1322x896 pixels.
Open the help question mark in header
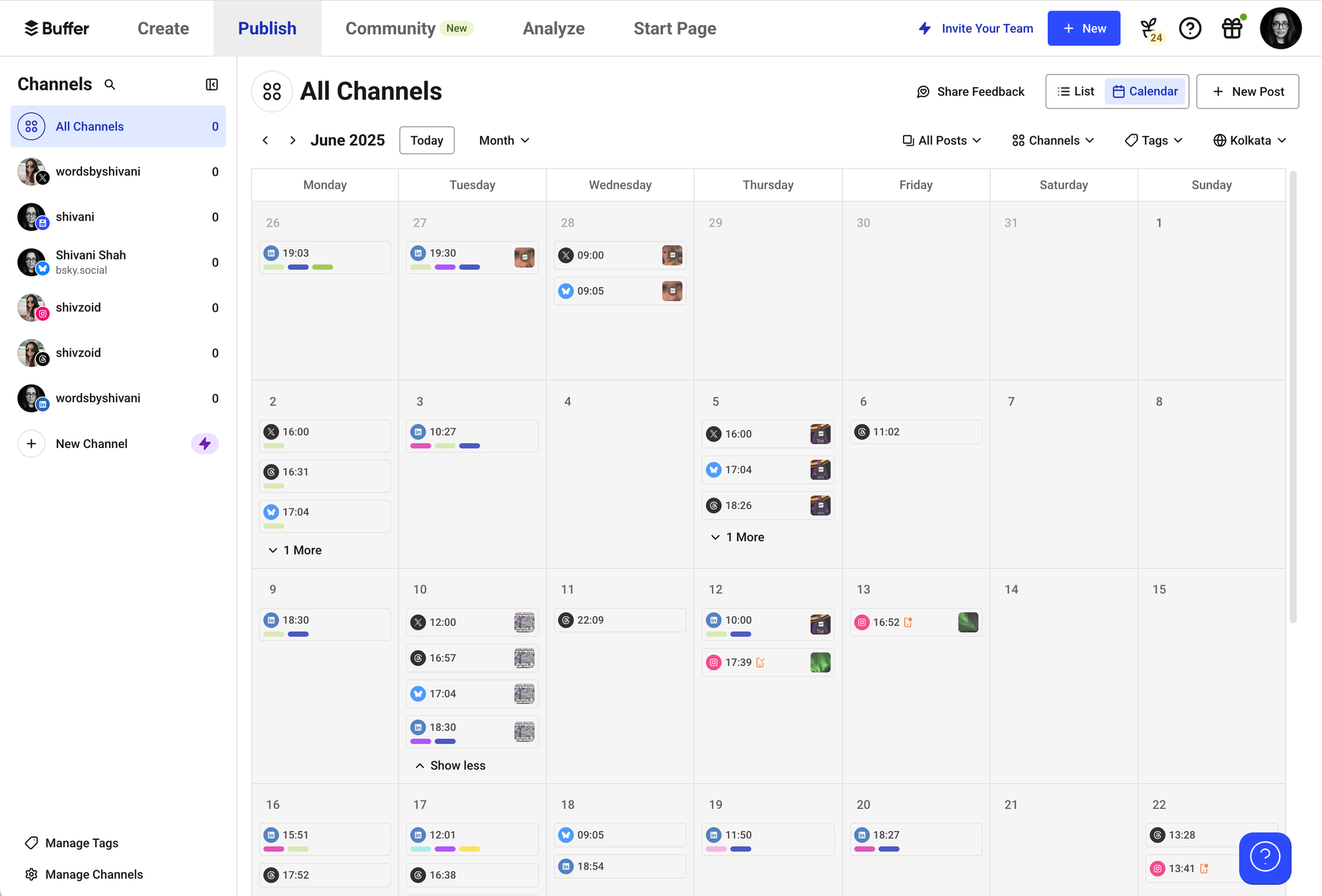[1190, 28]
